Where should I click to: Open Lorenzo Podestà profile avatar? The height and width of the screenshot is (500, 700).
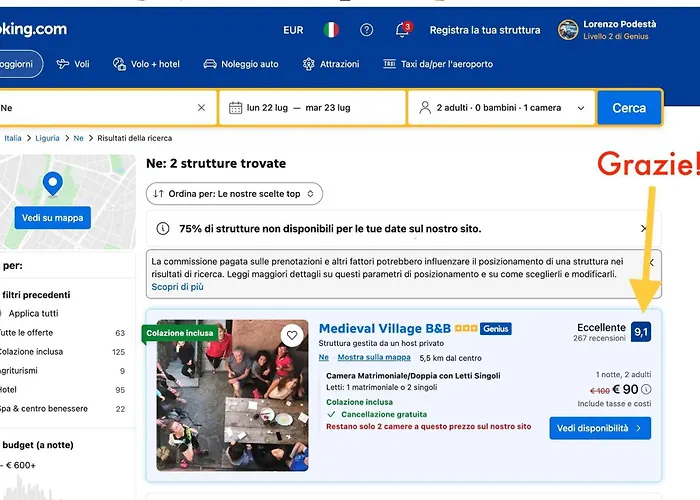point(568,30)
